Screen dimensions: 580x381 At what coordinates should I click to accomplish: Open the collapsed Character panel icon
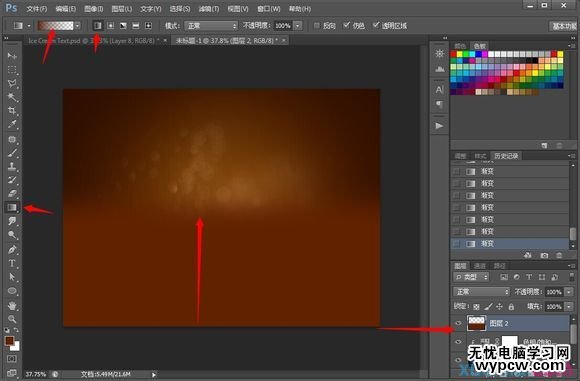[x=439, y=90]
